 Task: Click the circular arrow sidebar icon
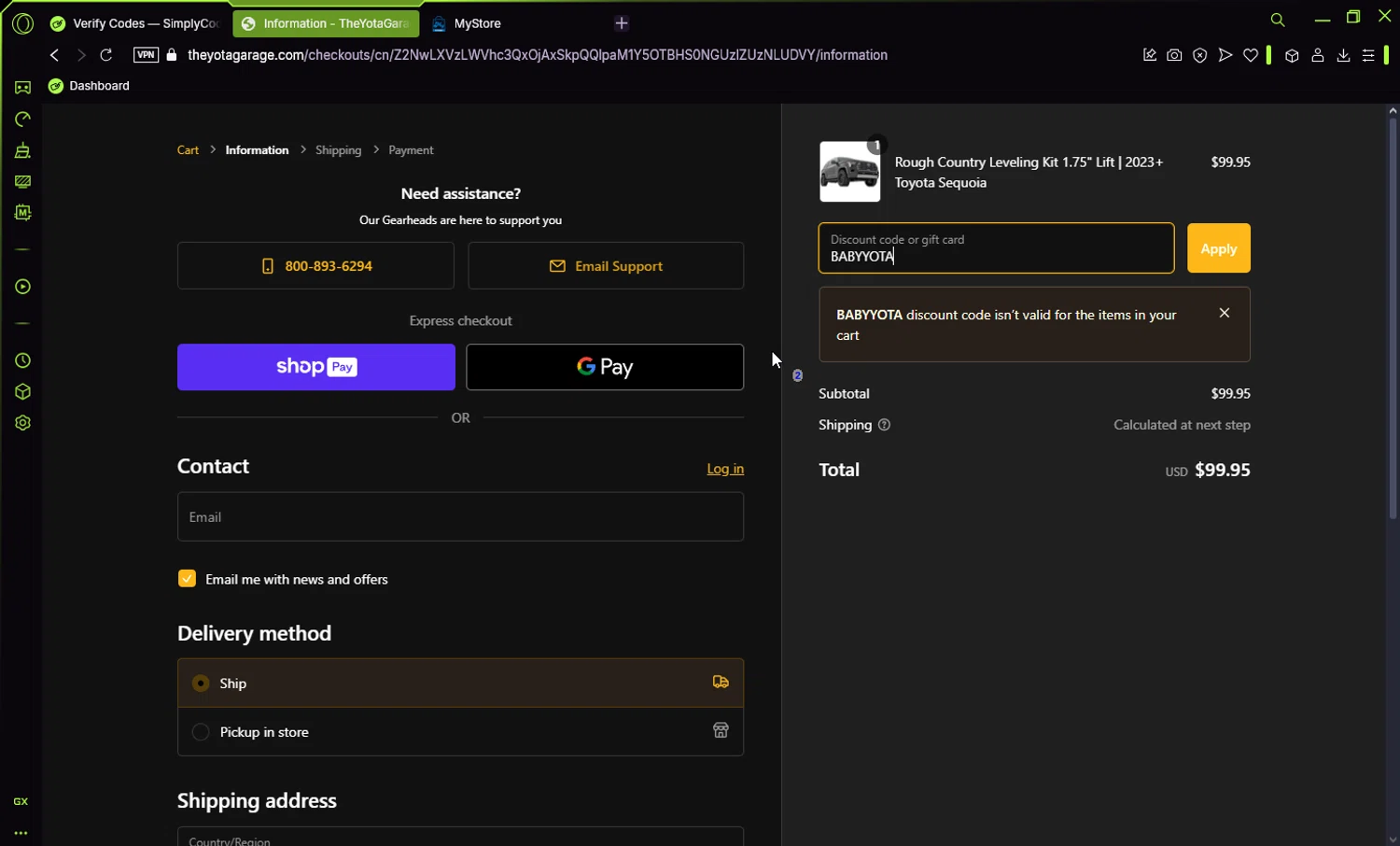coord(22,120)
